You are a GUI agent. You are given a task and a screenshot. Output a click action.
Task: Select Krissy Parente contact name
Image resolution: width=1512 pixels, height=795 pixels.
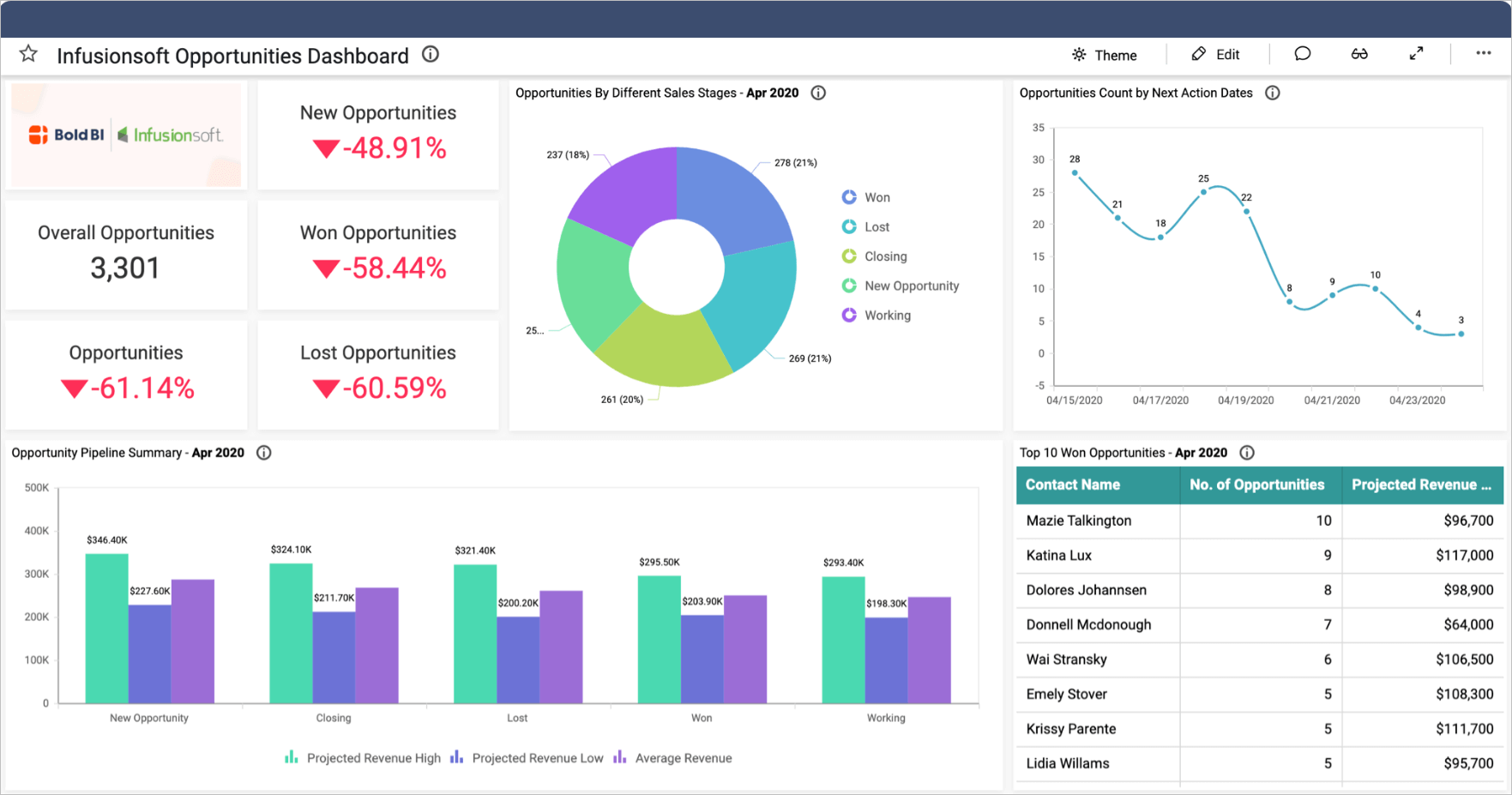point(1071,729)
